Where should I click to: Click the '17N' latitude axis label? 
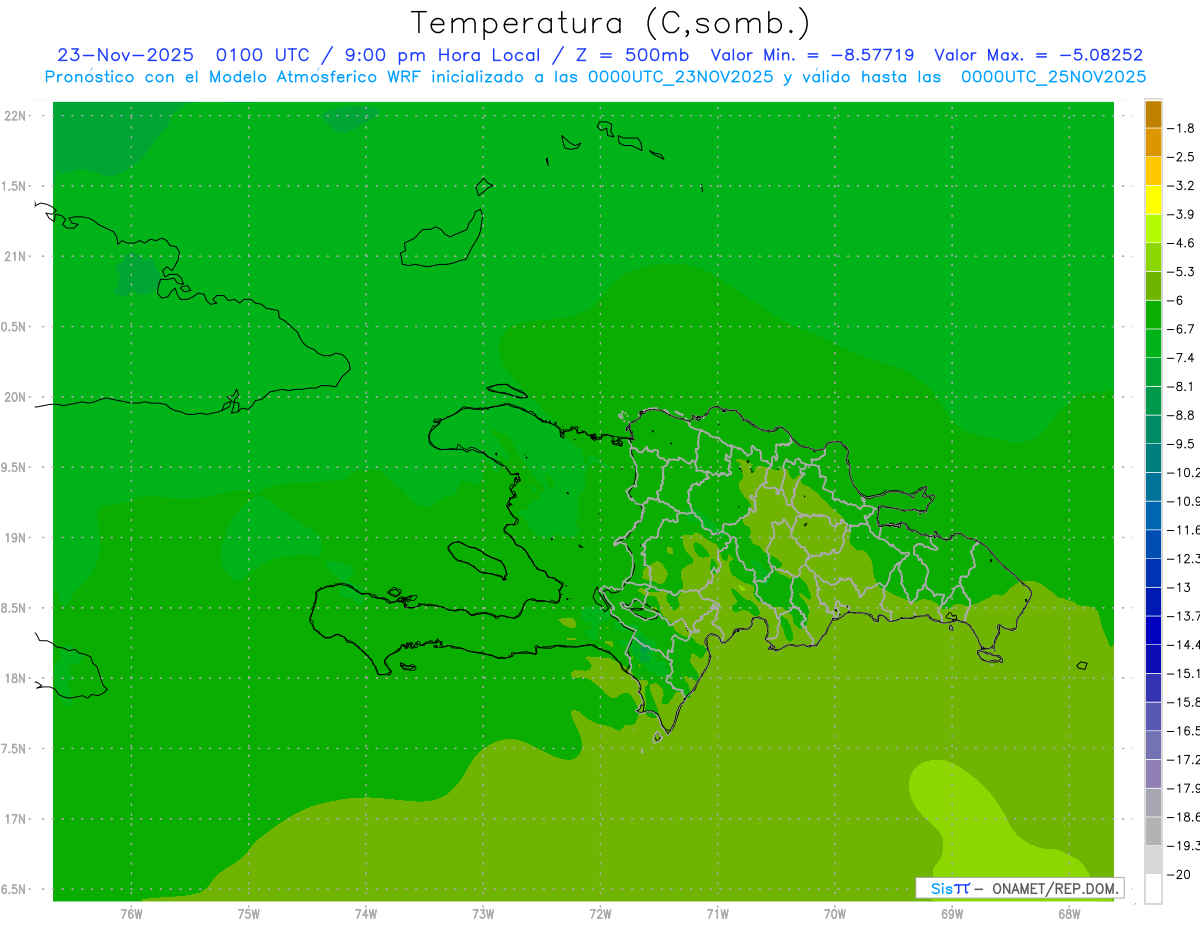coord(14,819)
